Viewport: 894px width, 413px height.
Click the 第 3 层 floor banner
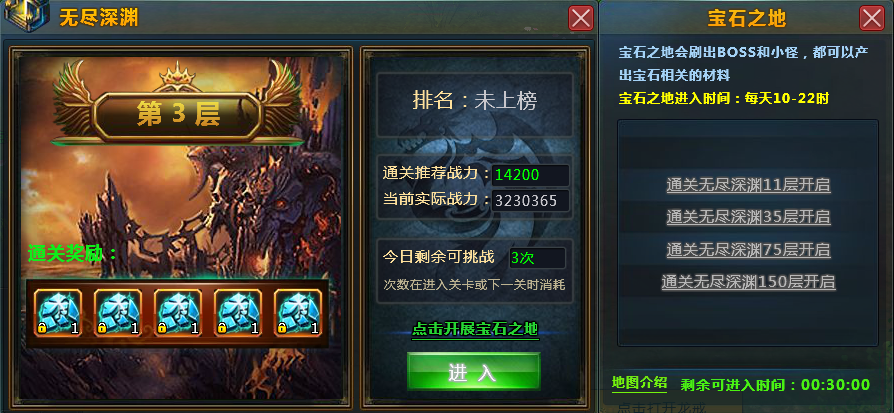pos(178,116)
